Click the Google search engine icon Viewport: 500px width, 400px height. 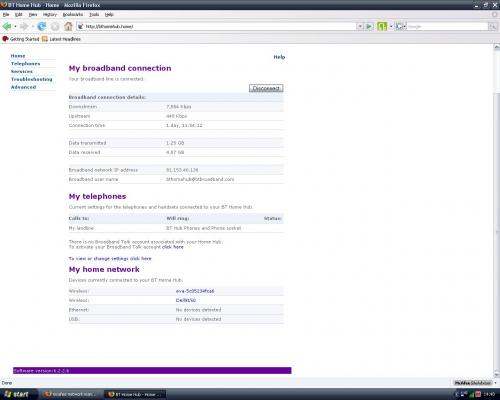click(x=399, y=26)
